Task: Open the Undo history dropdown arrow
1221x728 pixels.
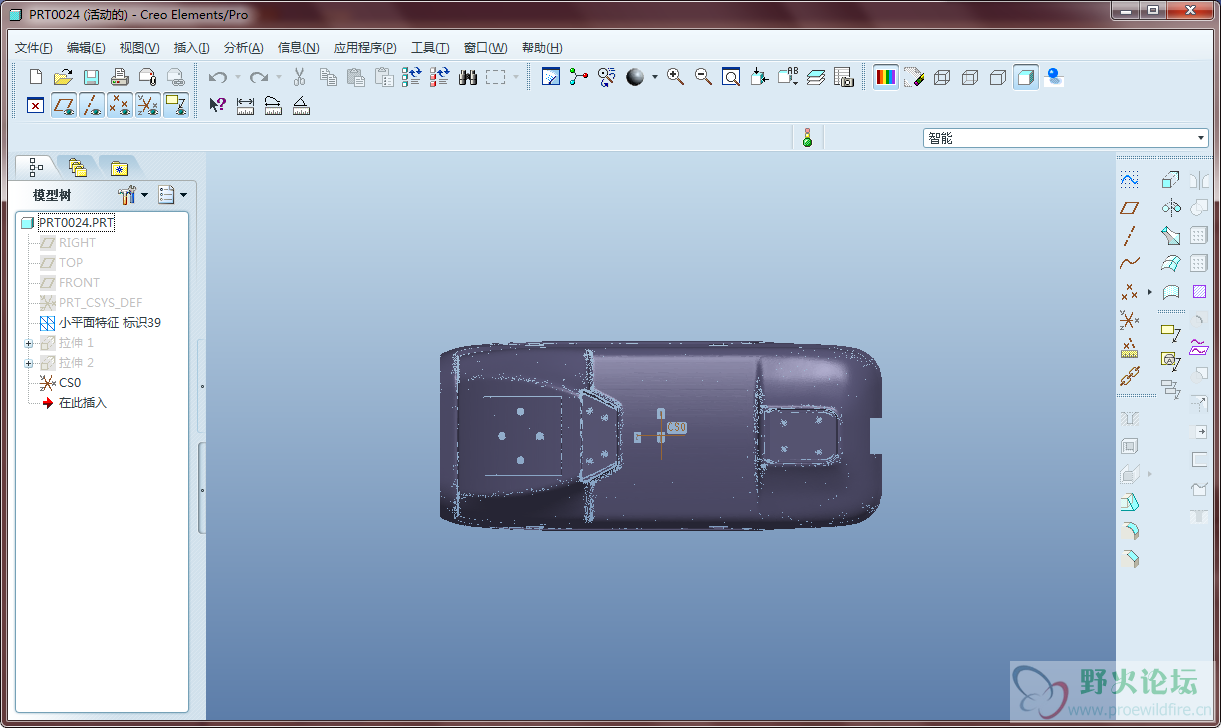Action: point(238,77)
